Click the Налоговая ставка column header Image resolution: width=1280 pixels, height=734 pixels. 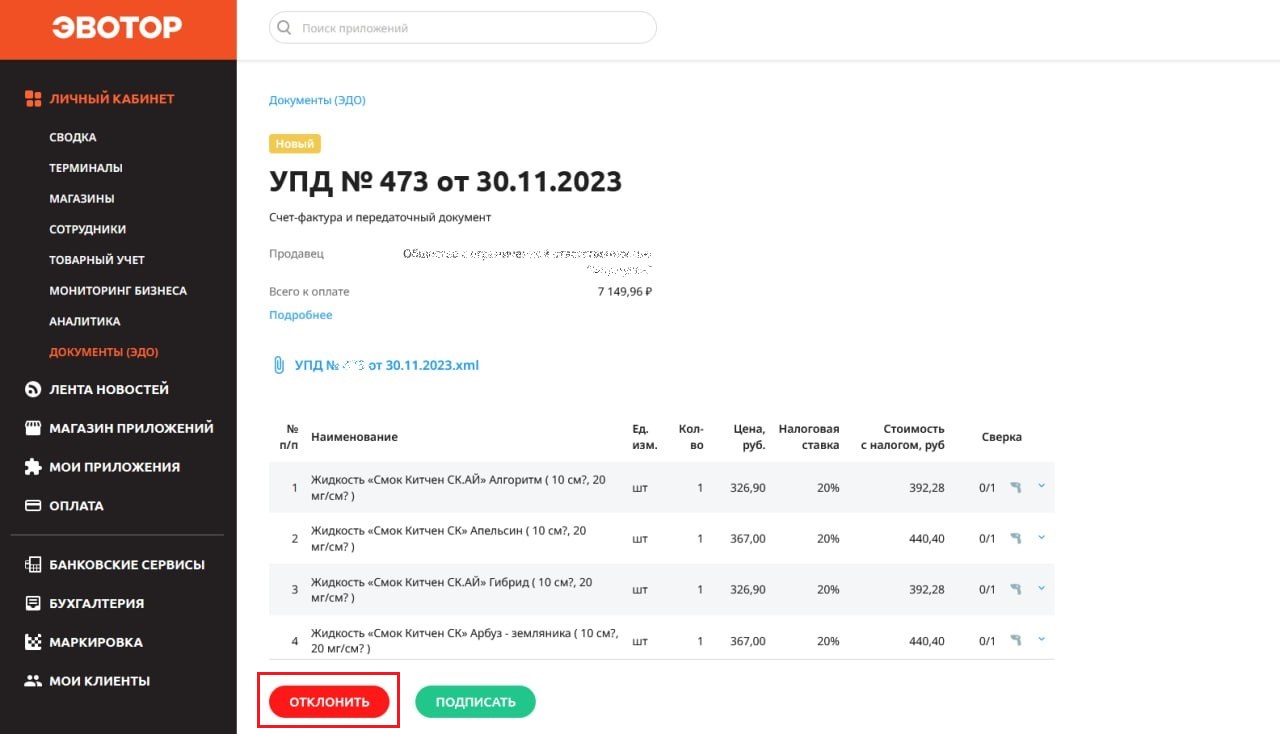pos(809,437)
